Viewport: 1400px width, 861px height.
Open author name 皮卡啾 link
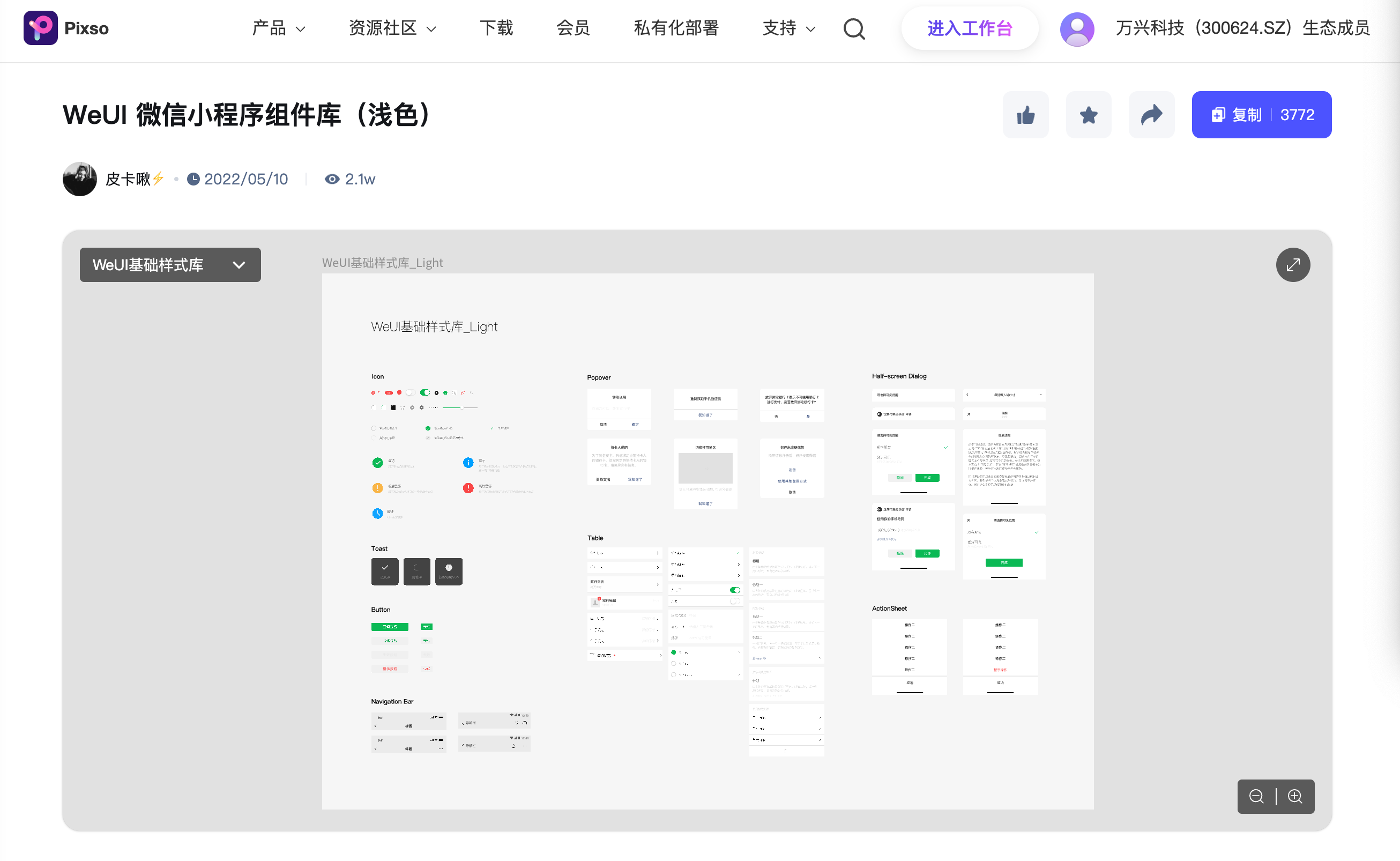pos(128,180)
